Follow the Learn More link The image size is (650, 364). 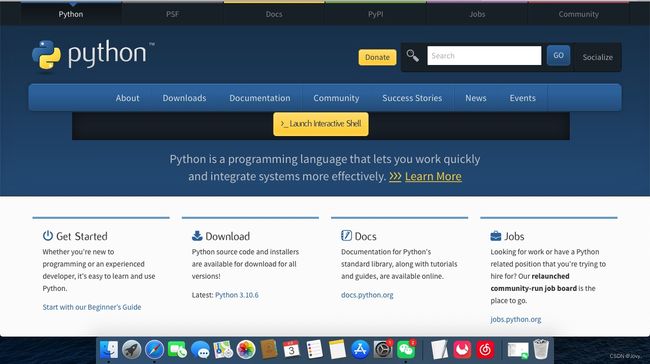pyautogui.click(x=433, y=176)
